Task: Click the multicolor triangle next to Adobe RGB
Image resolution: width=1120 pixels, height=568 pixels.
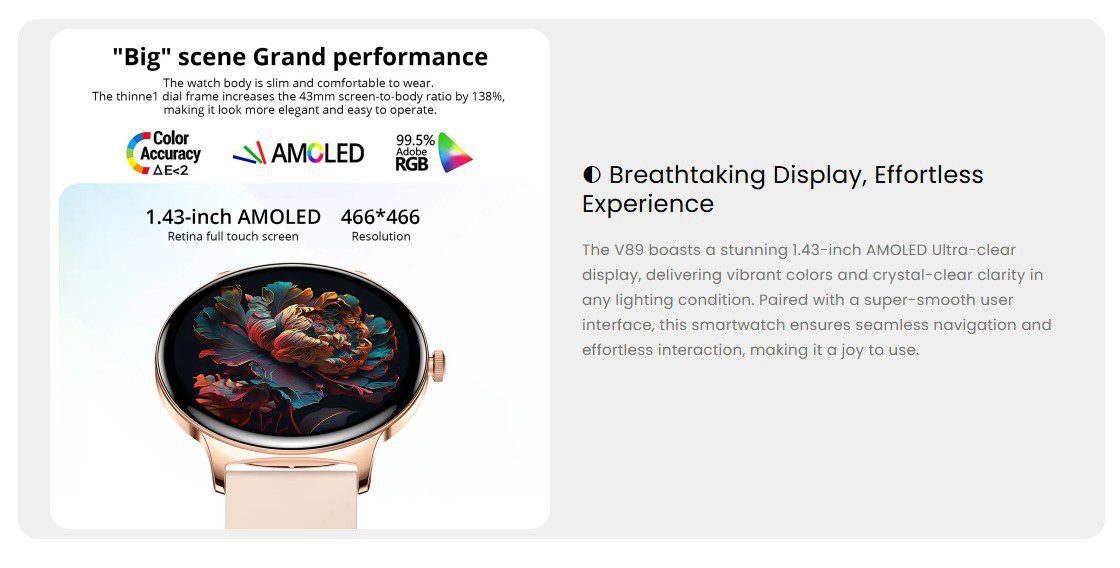Action: pos(454,152)
